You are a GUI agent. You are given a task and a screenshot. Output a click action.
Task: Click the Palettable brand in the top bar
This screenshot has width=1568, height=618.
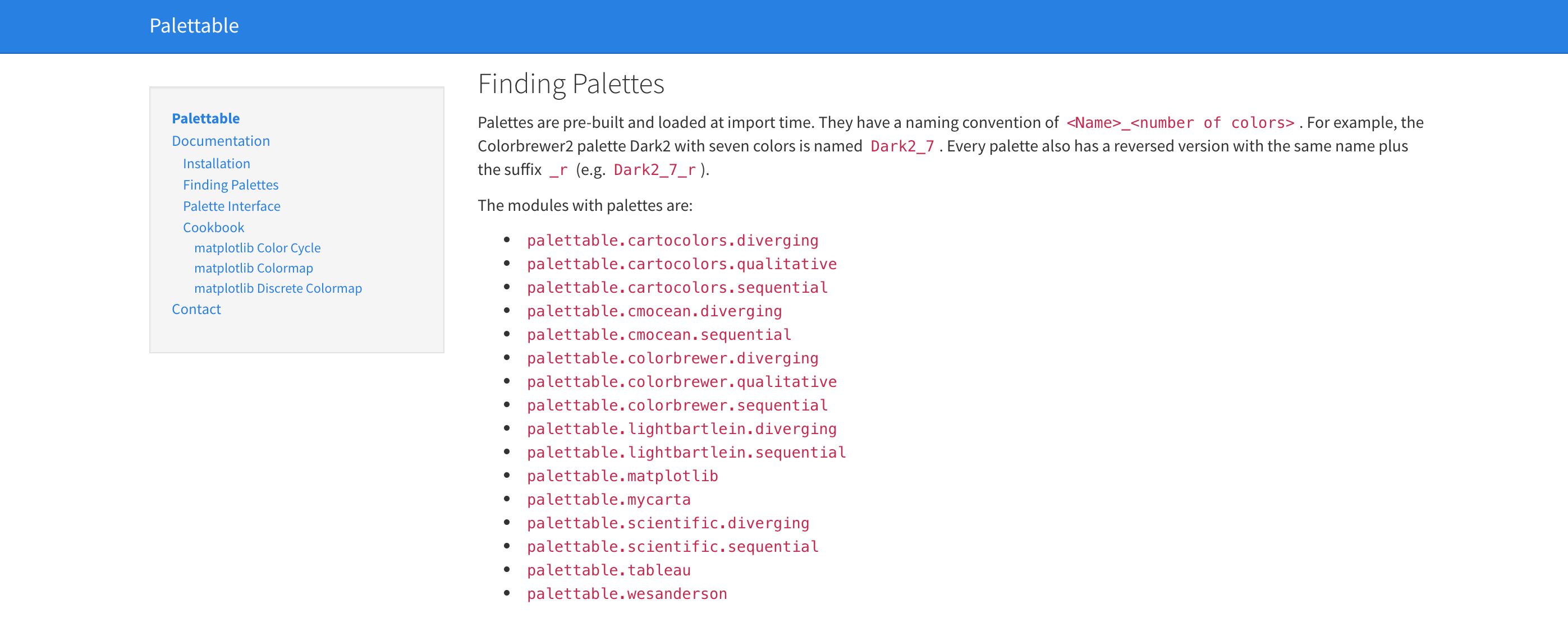[194, 26]
